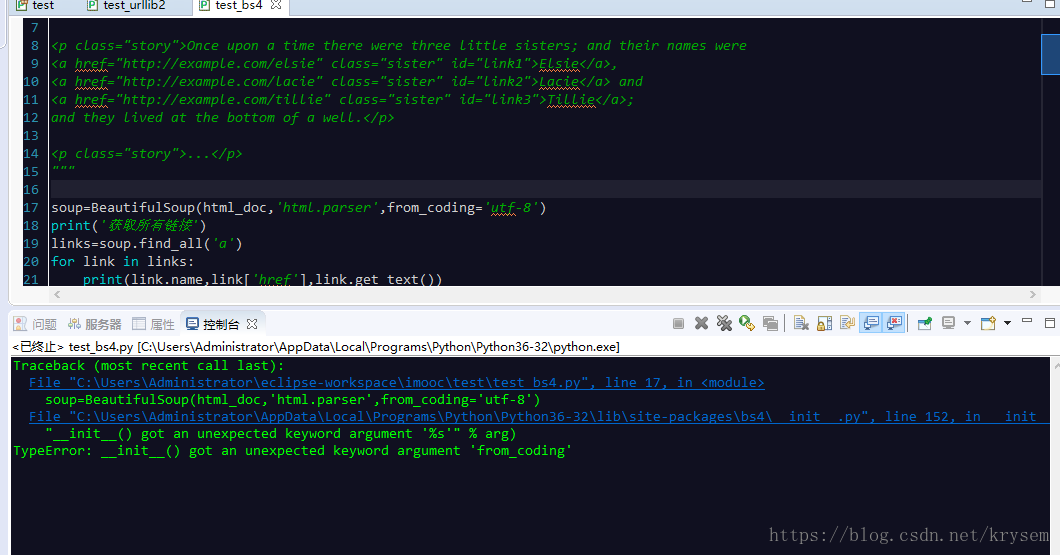Open the 问题 (Problems) tab
Screen dimensions: 1060x555
[35, 324]
